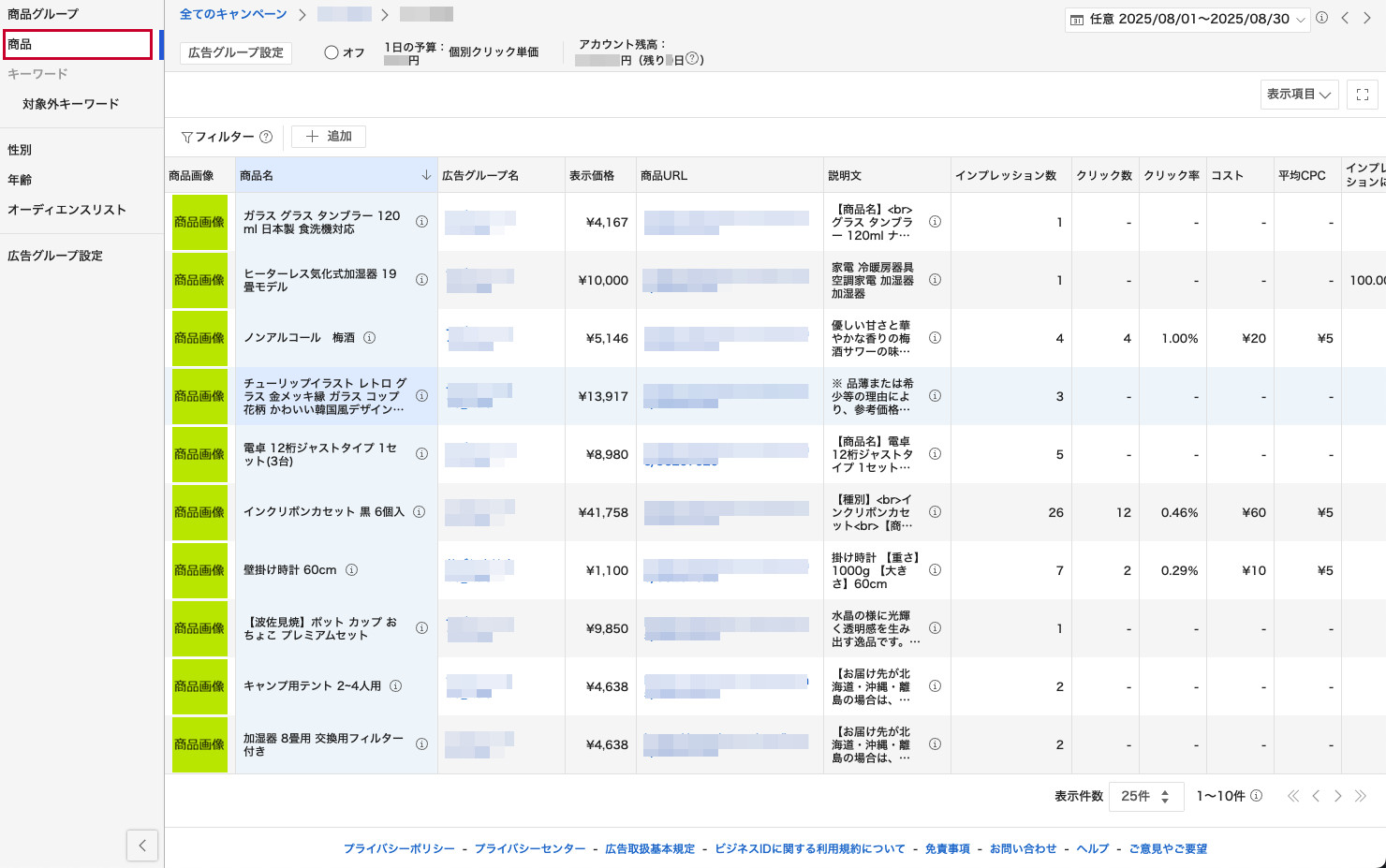Open ヘルプ footer link
The height and width of the screenshot is (868, 1386).
(1093, 848)
